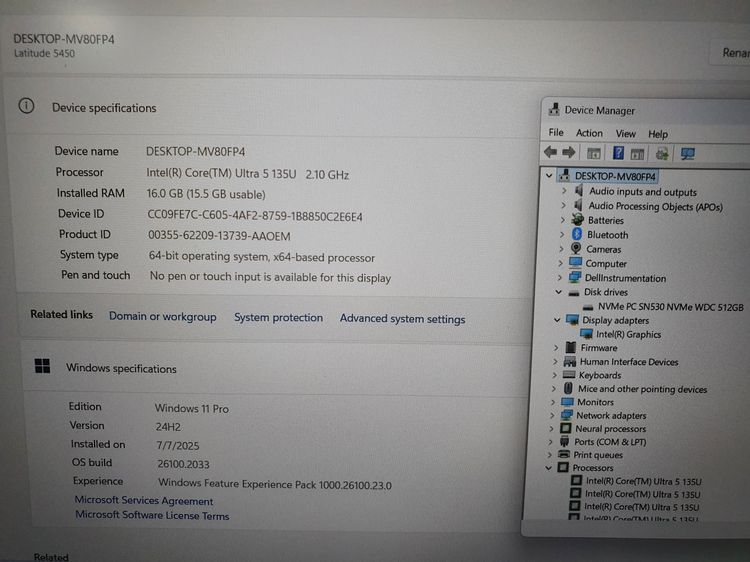Click the Monitors category icon

point(567,401)
